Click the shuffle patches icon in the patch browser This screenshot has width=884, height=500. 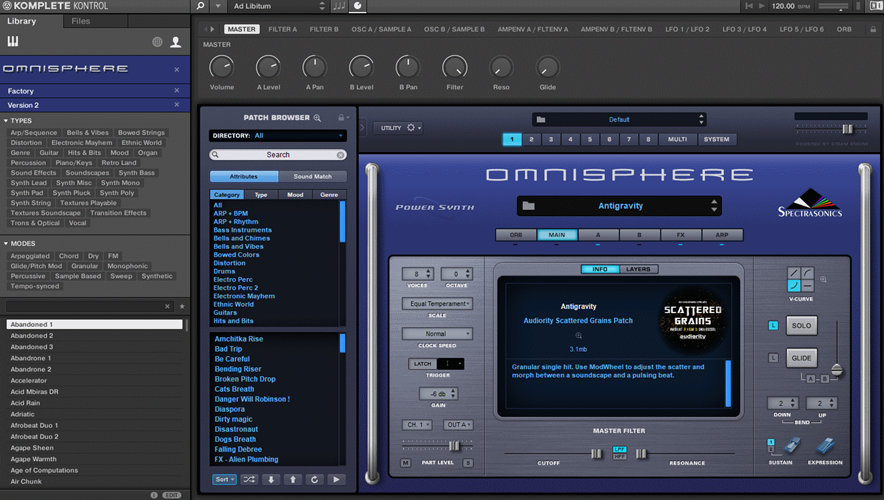pyautogui.click(x=249, y=480)
